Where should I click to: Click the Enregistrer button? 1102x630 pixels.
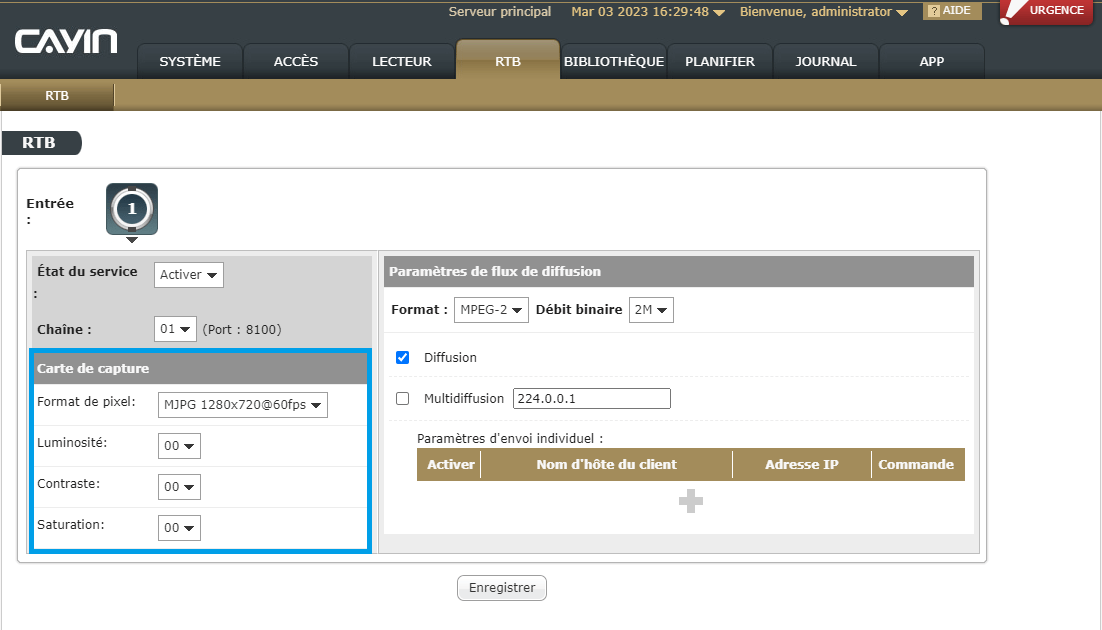502,588
